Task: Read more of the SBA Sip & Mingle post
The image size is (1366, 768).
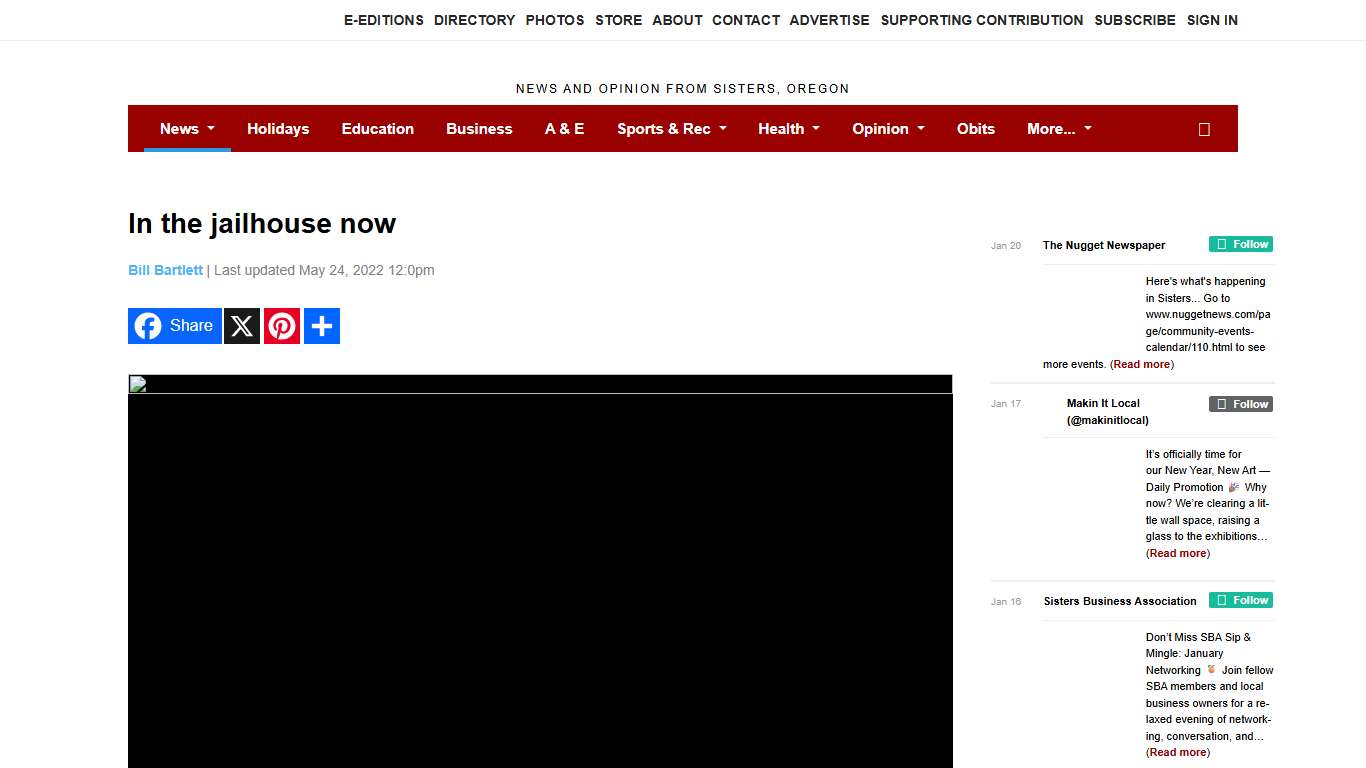Action: coord(1178,752)
